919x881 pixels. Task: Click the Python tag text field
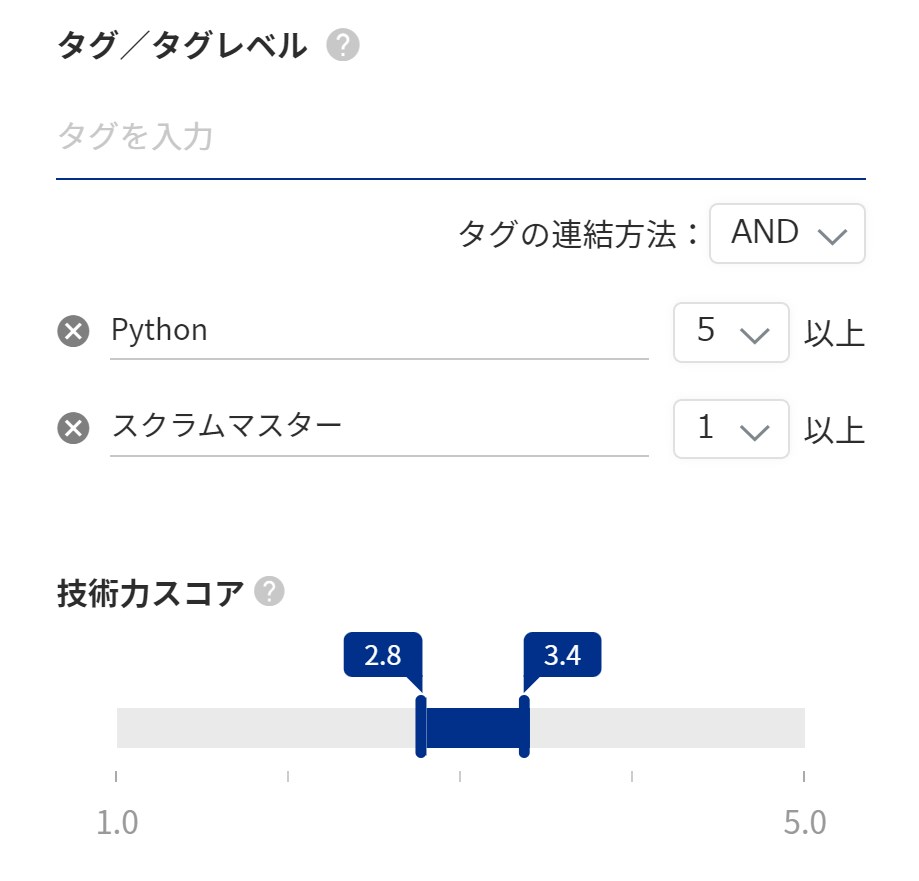379,331
